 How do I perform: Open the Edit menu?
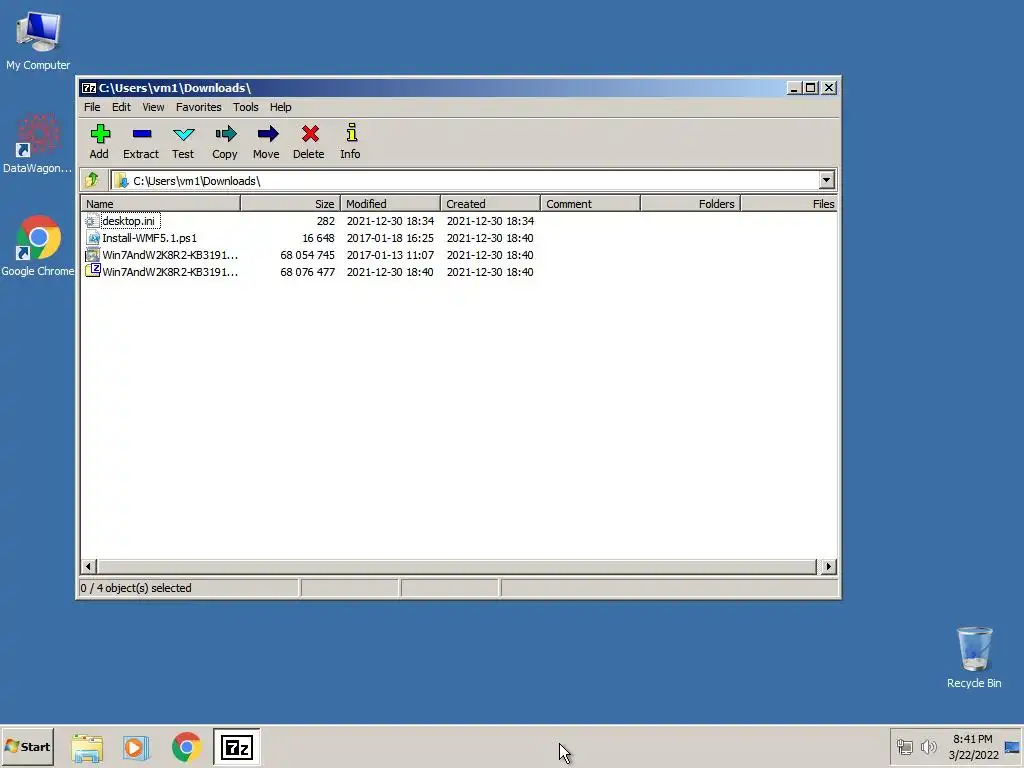(x=121, y=107)
